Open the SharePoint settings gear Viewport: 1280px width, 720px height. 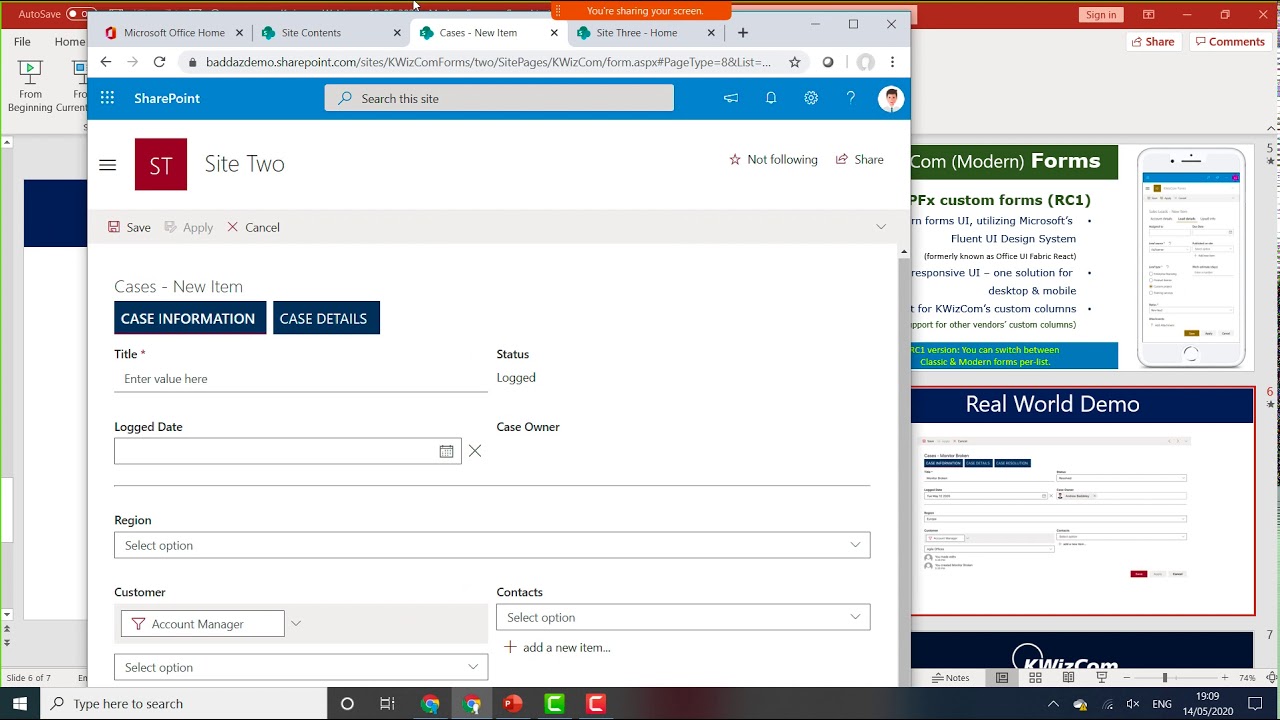(x=811, y=98)
